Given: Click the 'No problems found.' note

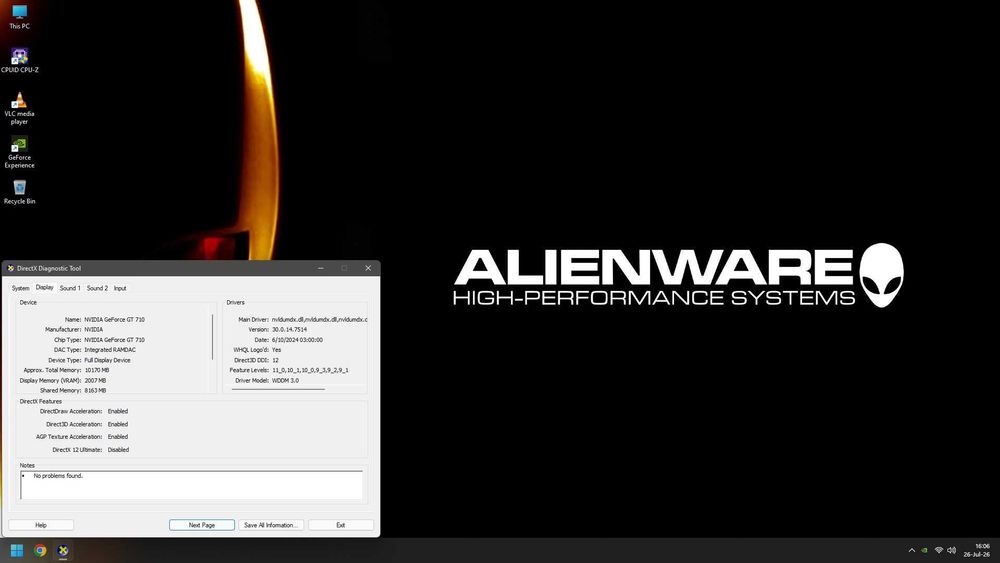Looking at the screenshot, I should pyautogui.click(x=58, y=476).
